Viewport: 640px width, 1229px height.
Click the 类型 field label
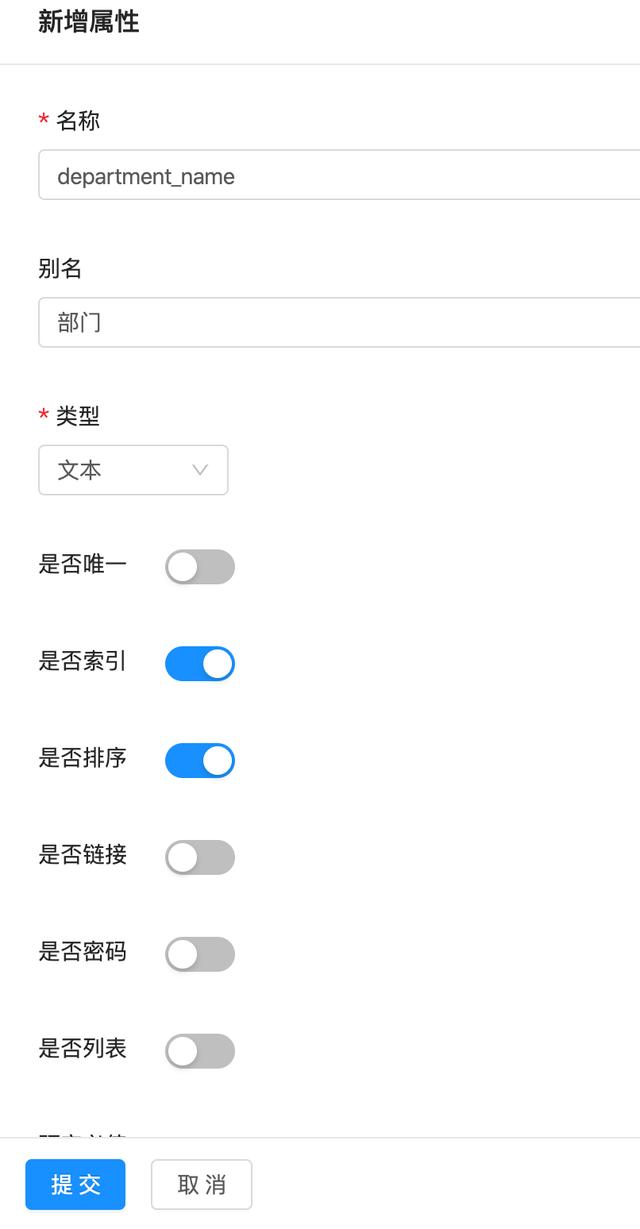point(78,416)
